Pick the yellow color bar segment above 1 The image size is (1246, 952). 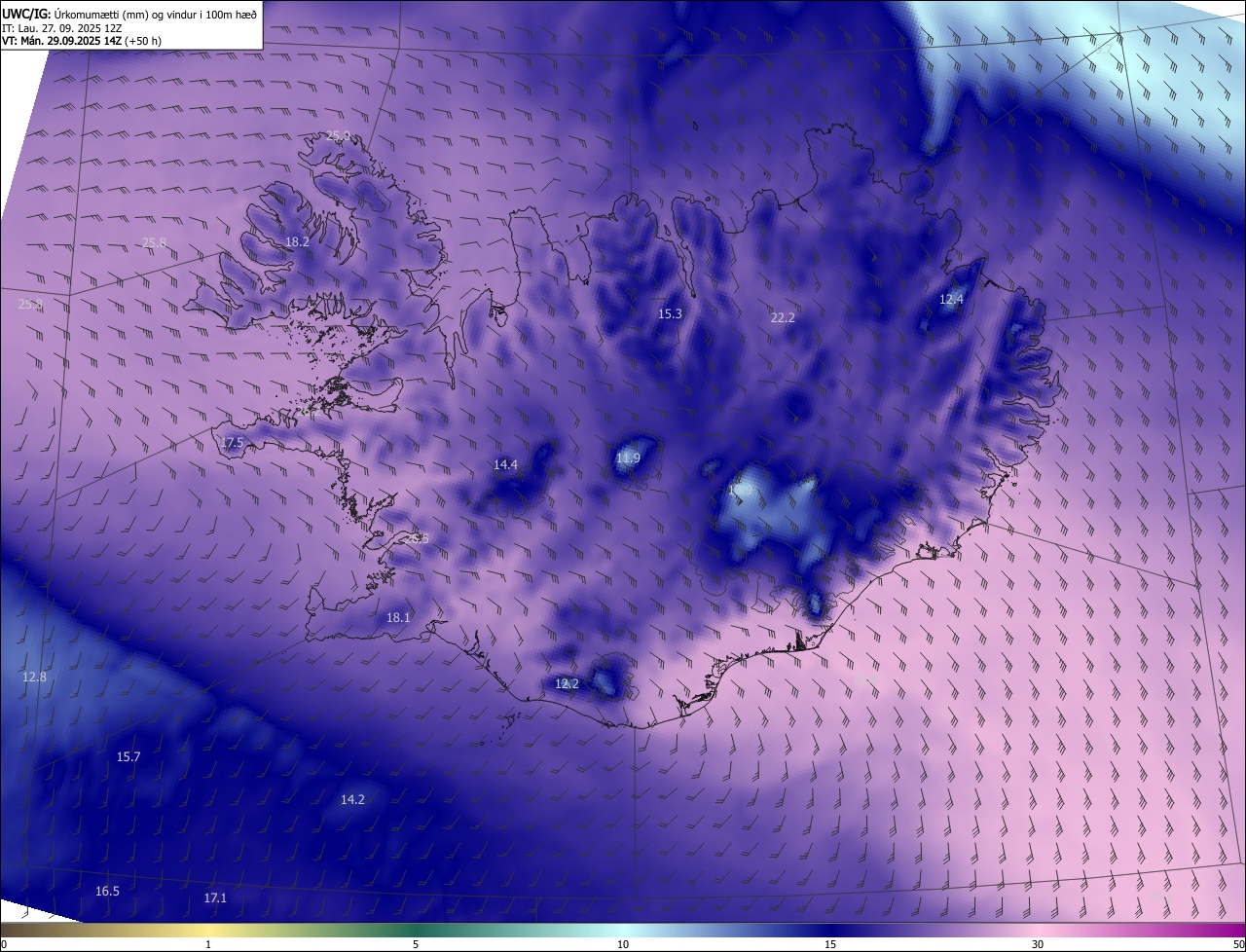208,930
